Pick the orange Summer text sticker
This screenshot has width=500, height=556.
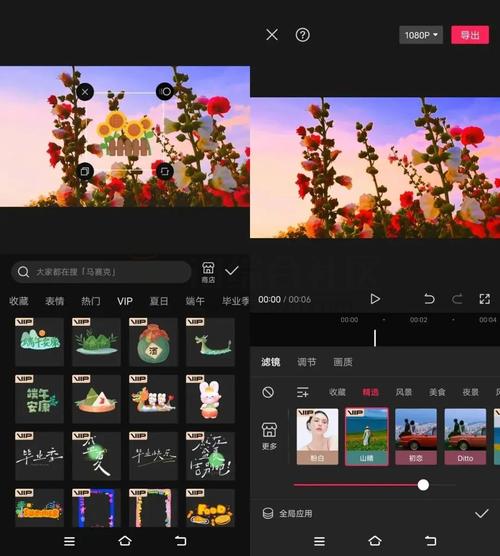pos(39,508)
